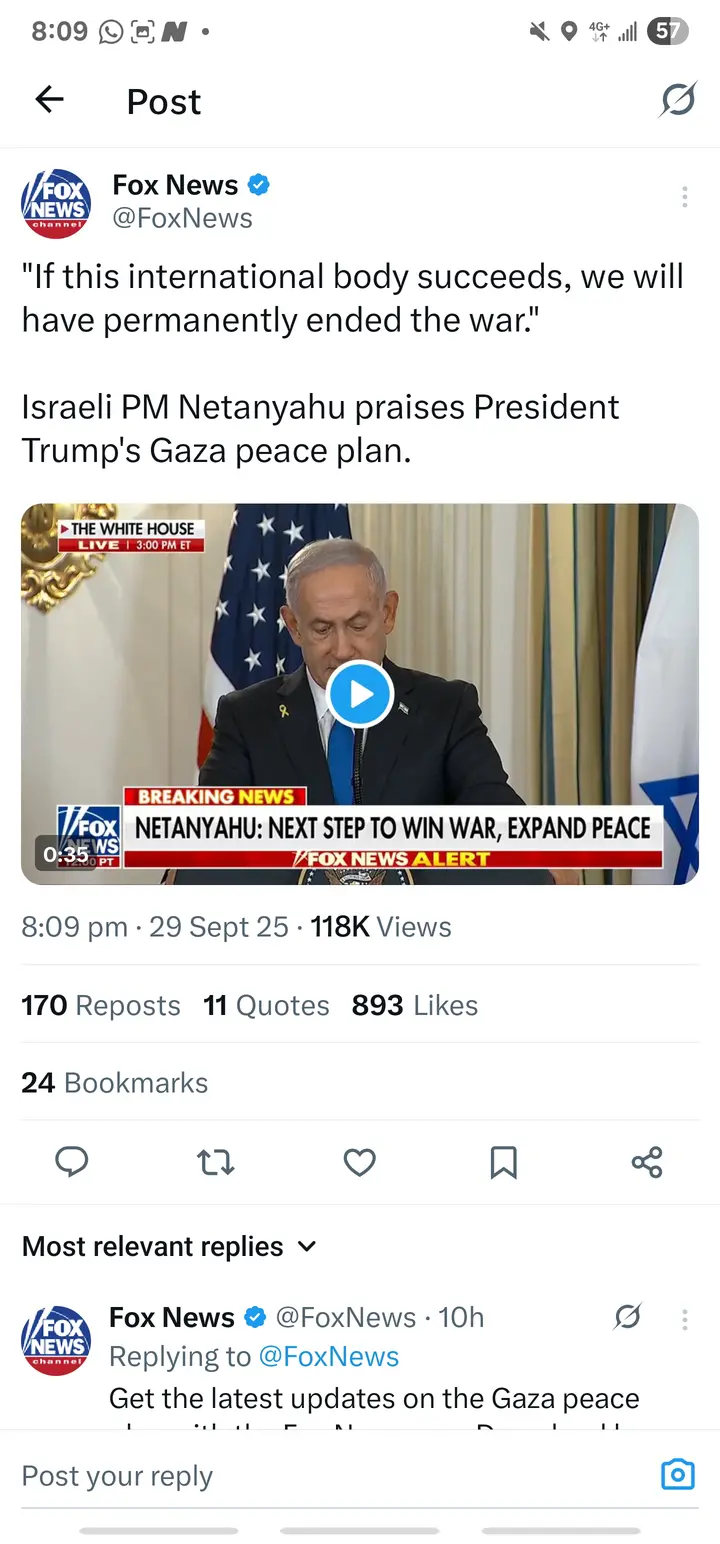The height and width of the screenshot is (1544, 720).
Task: Tap the Grok icon in the header
Action: (678, 100)
